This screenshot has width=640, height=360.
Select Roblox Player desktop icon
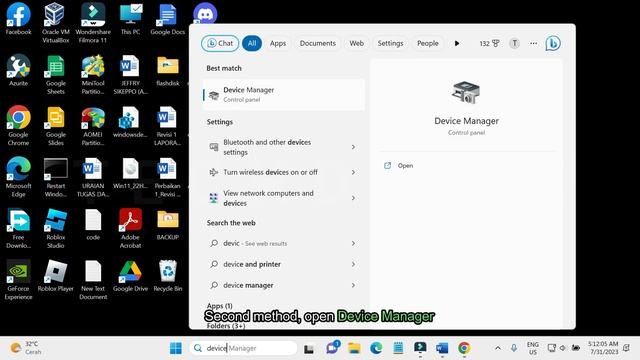56,276
